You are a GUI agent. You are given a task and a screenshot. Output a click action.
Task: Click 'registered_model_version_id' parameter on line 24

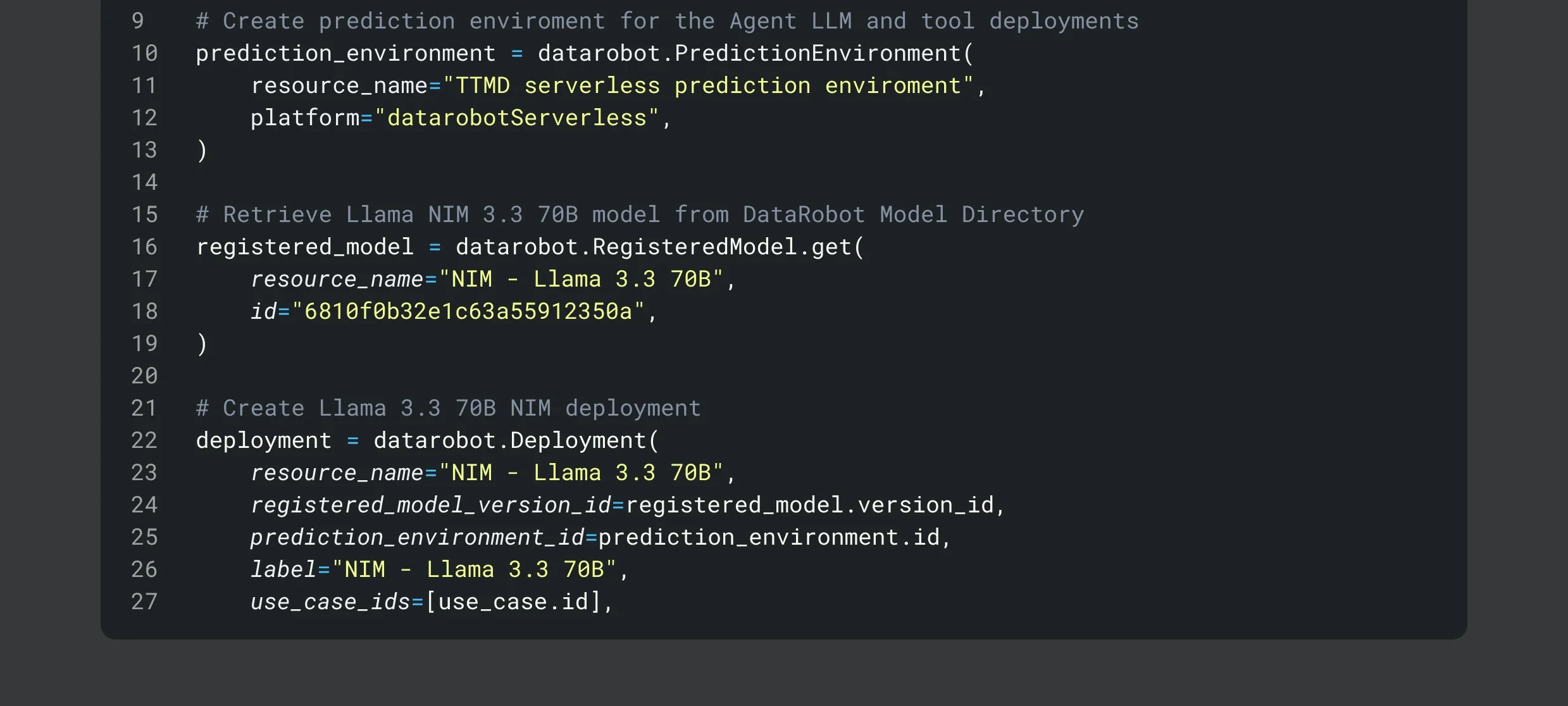coord(431,505)
